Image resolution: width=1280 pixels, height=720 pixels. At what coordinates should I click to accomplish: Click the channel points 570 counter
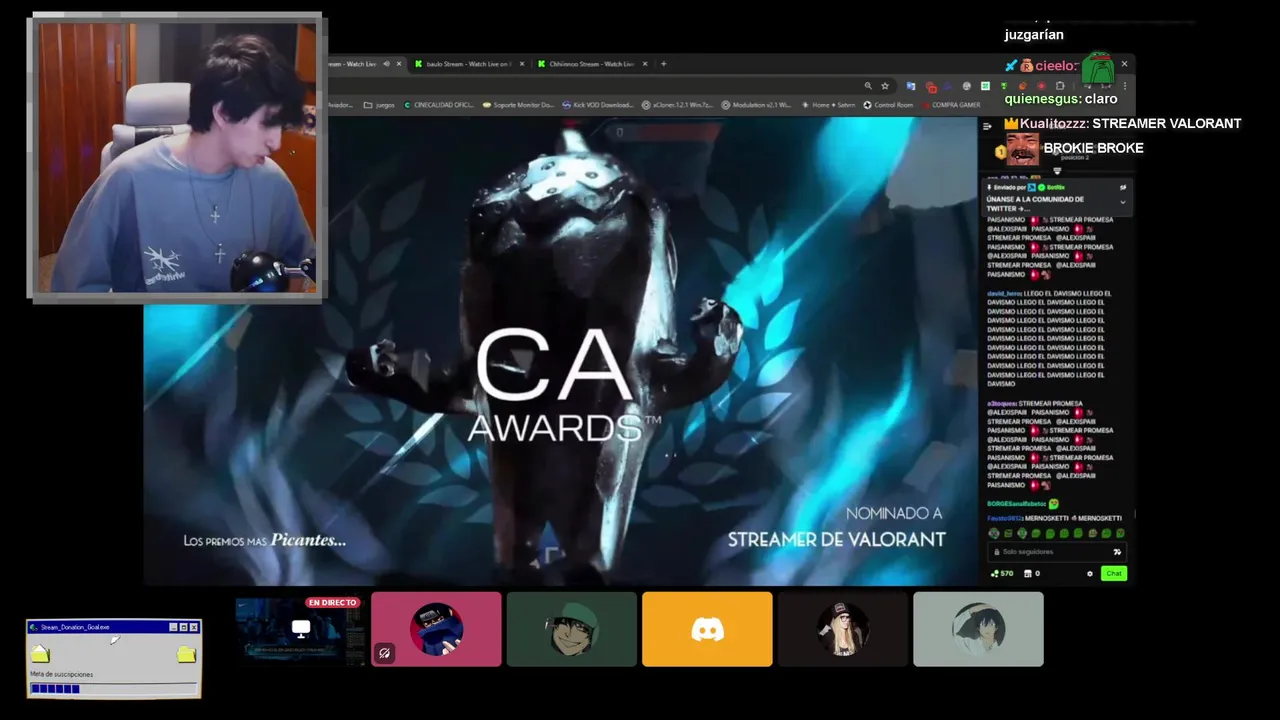tap(1002, 573)
